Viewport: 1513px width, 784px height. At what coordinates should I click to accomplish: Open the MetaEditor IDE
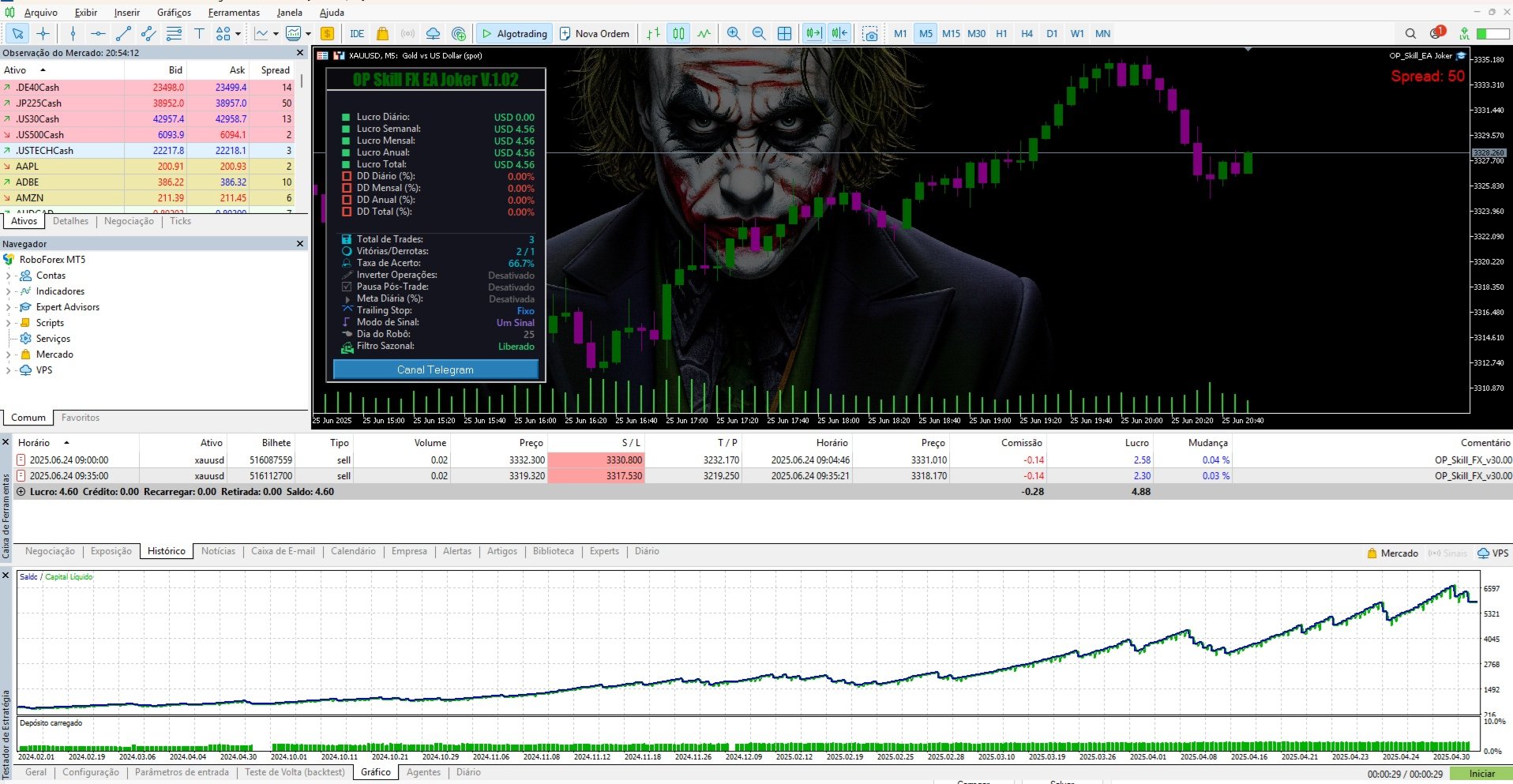pyautogui.click(x=357, y=33)
